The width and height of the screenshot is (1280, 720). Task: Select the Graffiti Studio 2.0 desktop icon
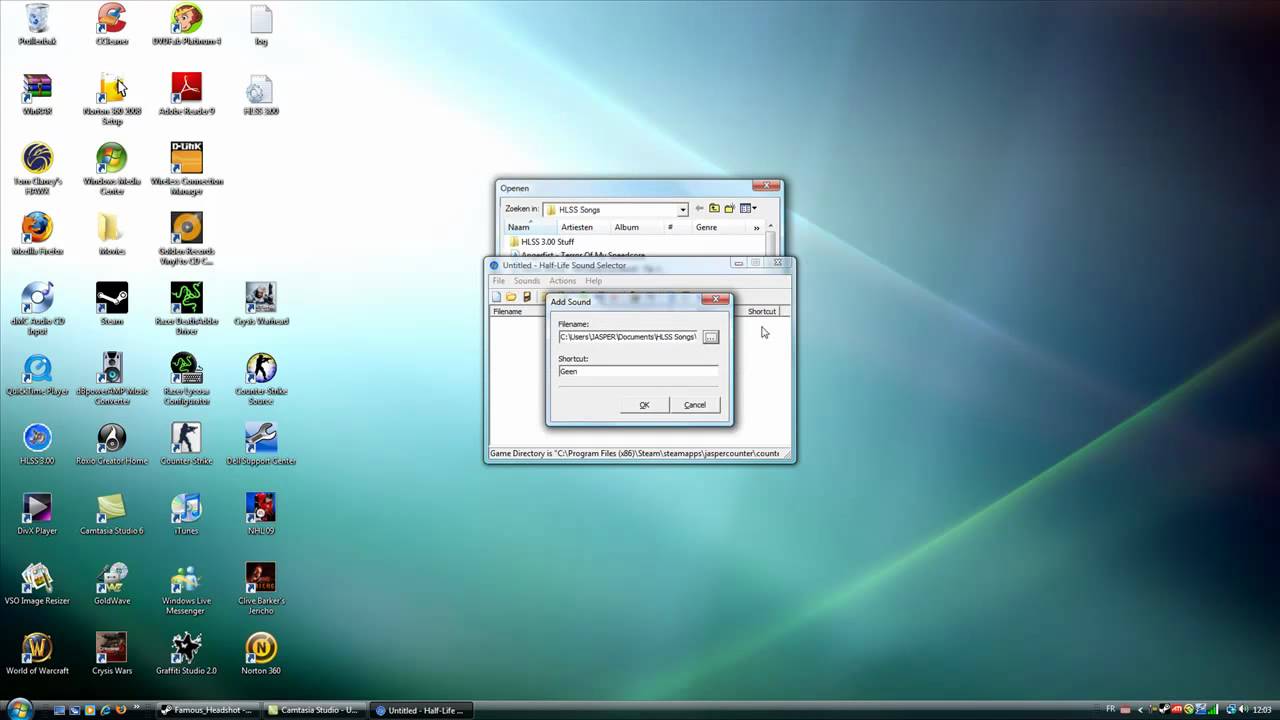[x=186, y=655]
